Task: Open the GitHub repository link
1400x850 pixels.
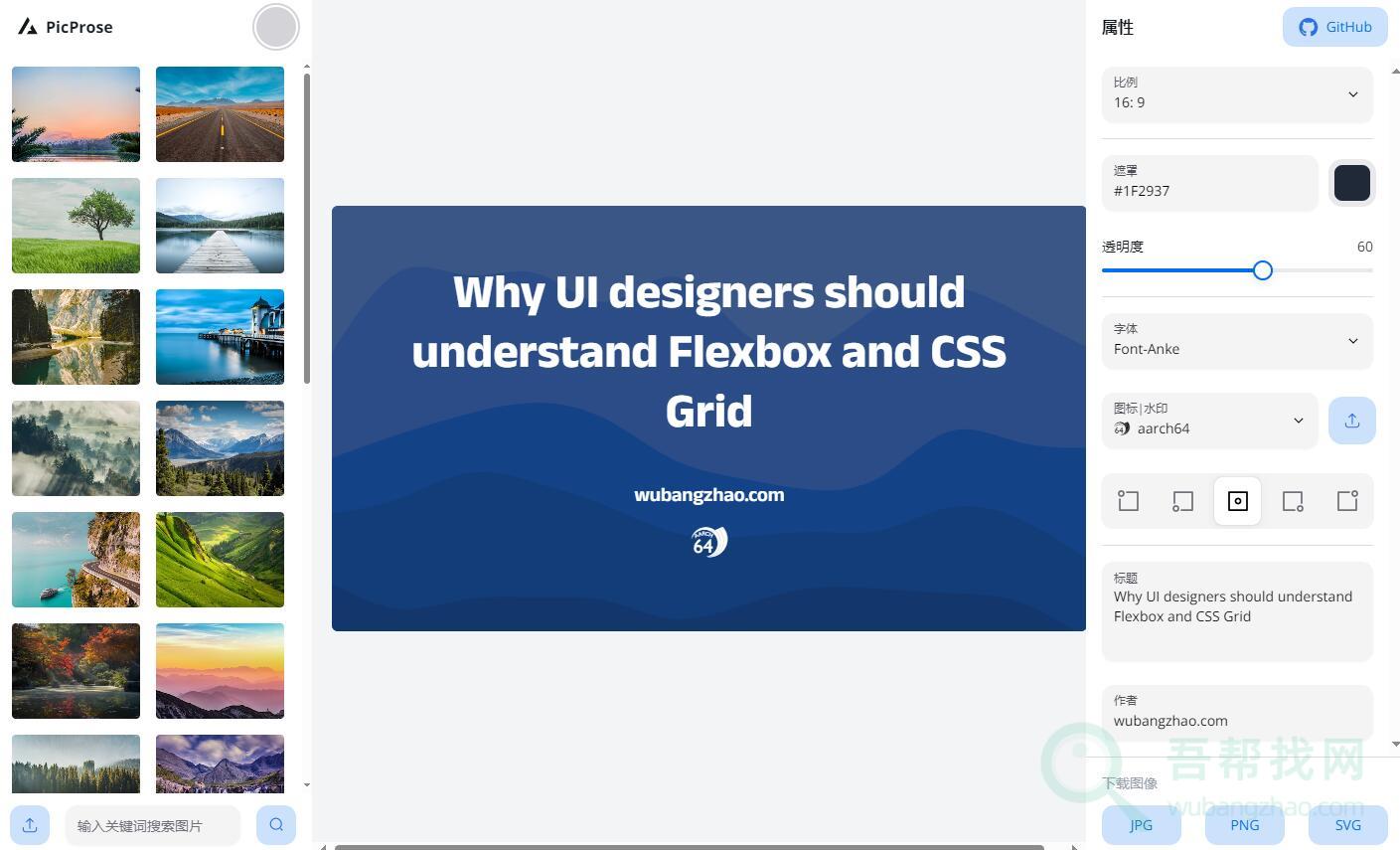Action: (x=1334, y=27)
